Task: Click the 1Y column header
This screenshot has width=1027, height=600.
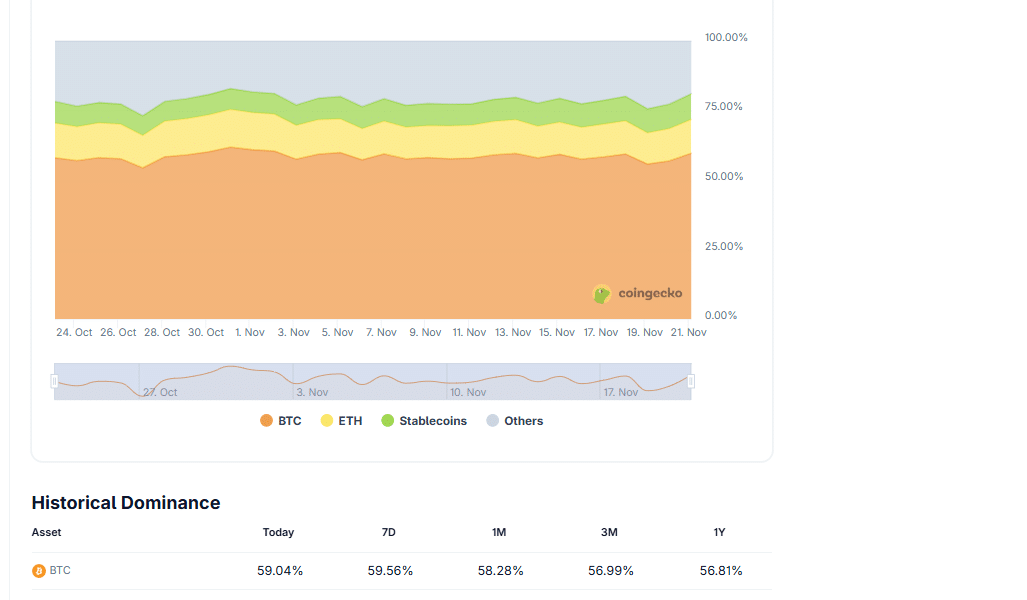Action: click(x=719, y=532)
